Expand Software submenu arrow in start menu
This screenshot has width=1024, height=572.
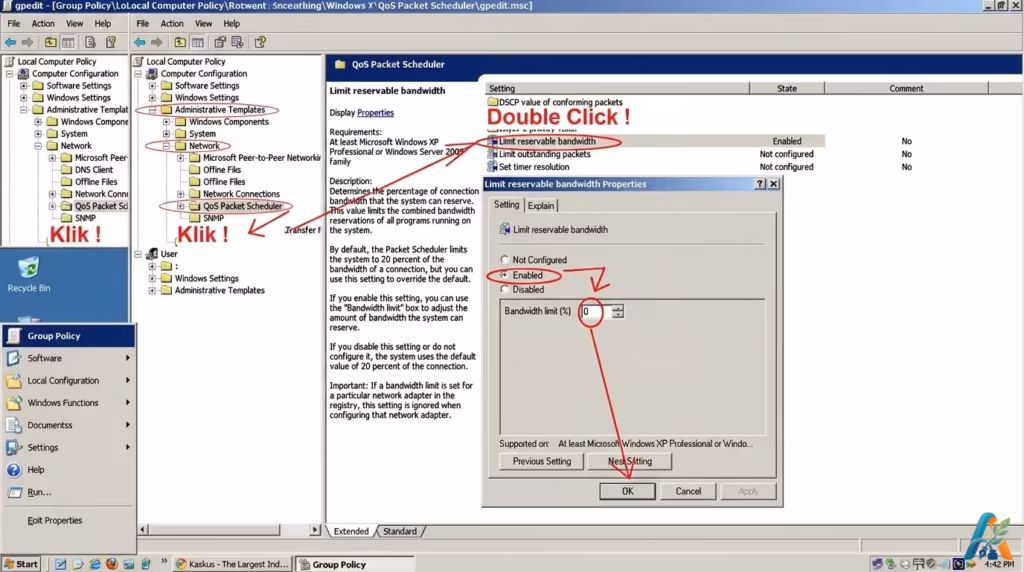pyautogui.click(x=127, y=358)
